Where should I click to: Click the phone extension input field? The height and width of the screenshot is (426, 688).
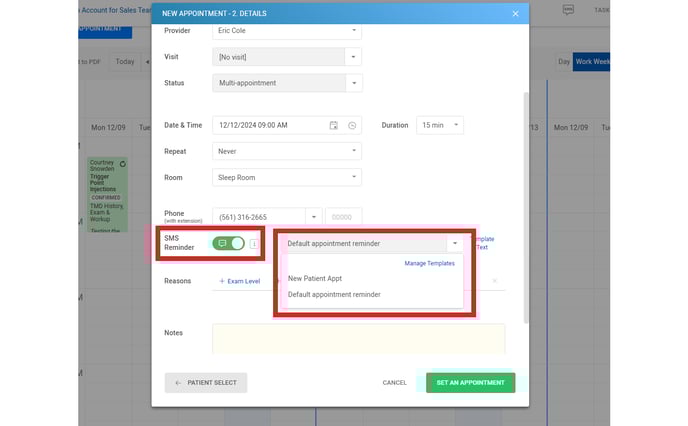(x=344, y=217)
